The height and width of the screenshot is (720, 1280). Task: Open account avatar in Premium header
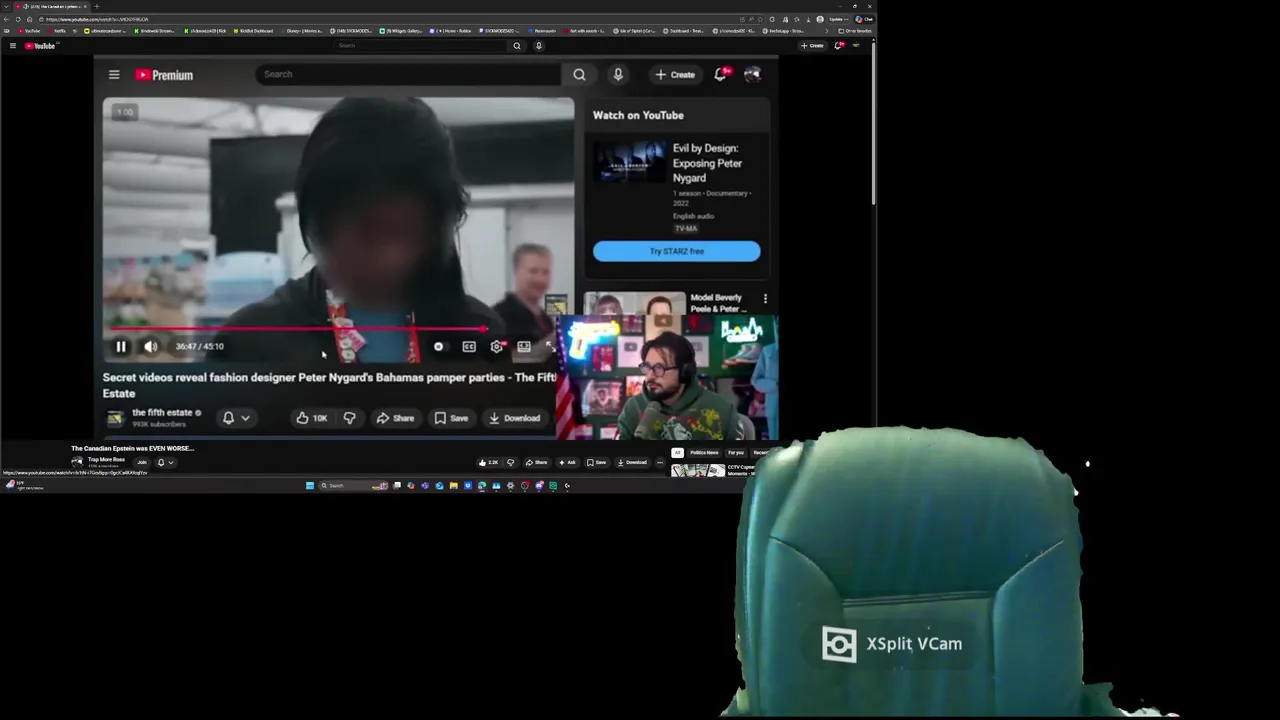752,74
